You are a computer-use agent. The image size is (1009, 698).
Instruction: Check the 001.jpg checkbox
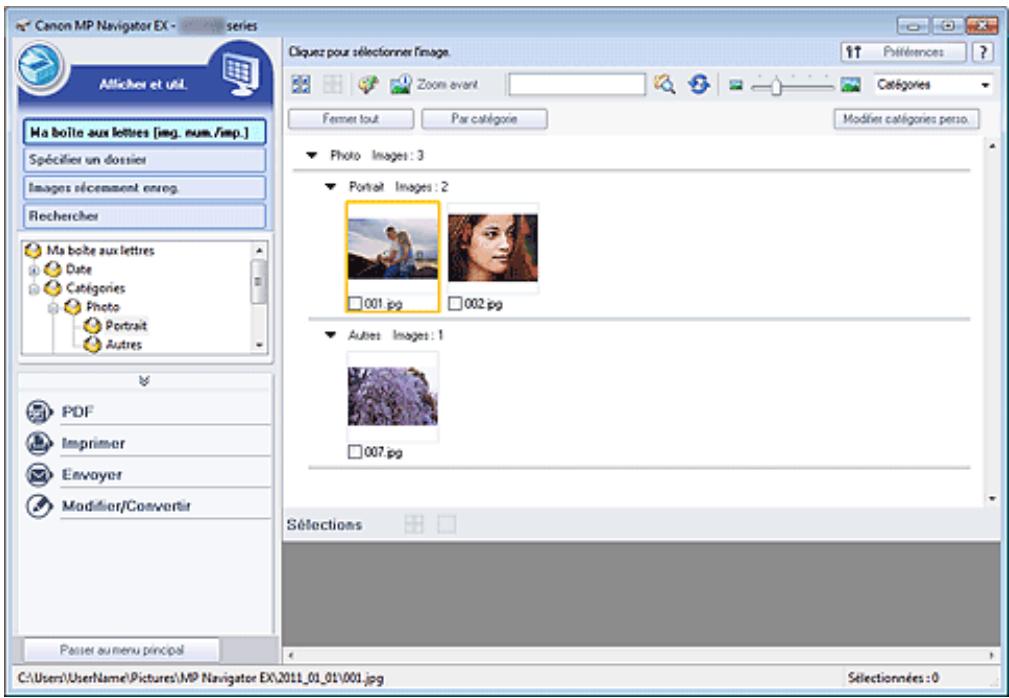(355, 304)
